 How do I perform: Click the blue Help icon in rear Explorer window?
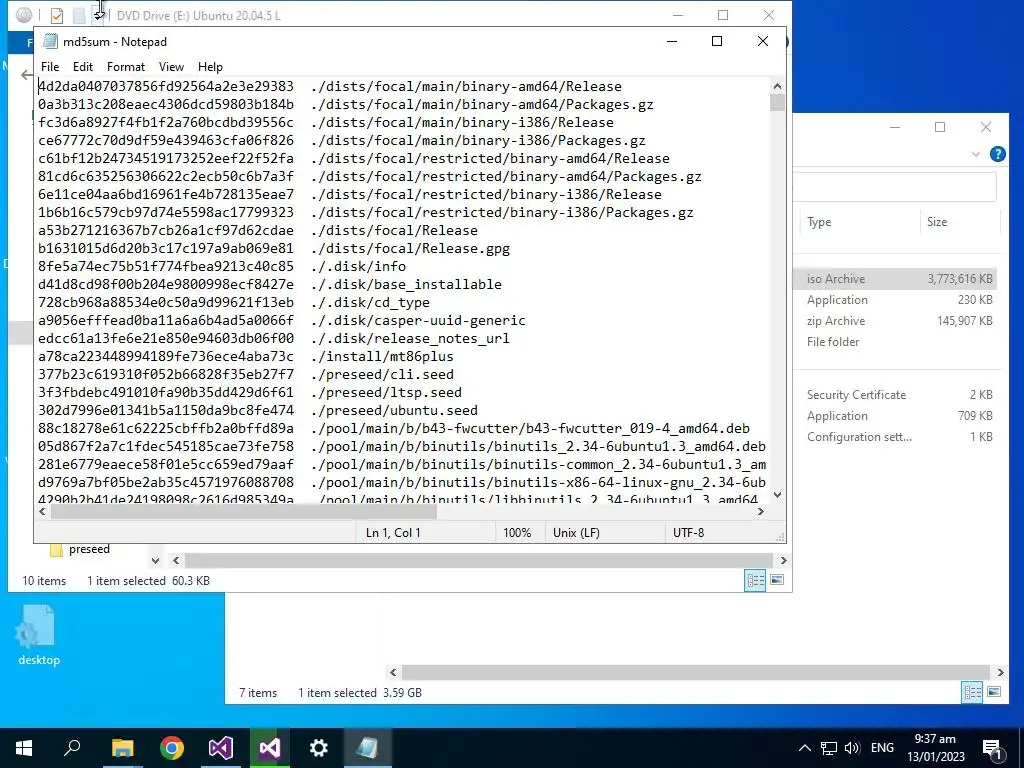[x=997, y=154]
